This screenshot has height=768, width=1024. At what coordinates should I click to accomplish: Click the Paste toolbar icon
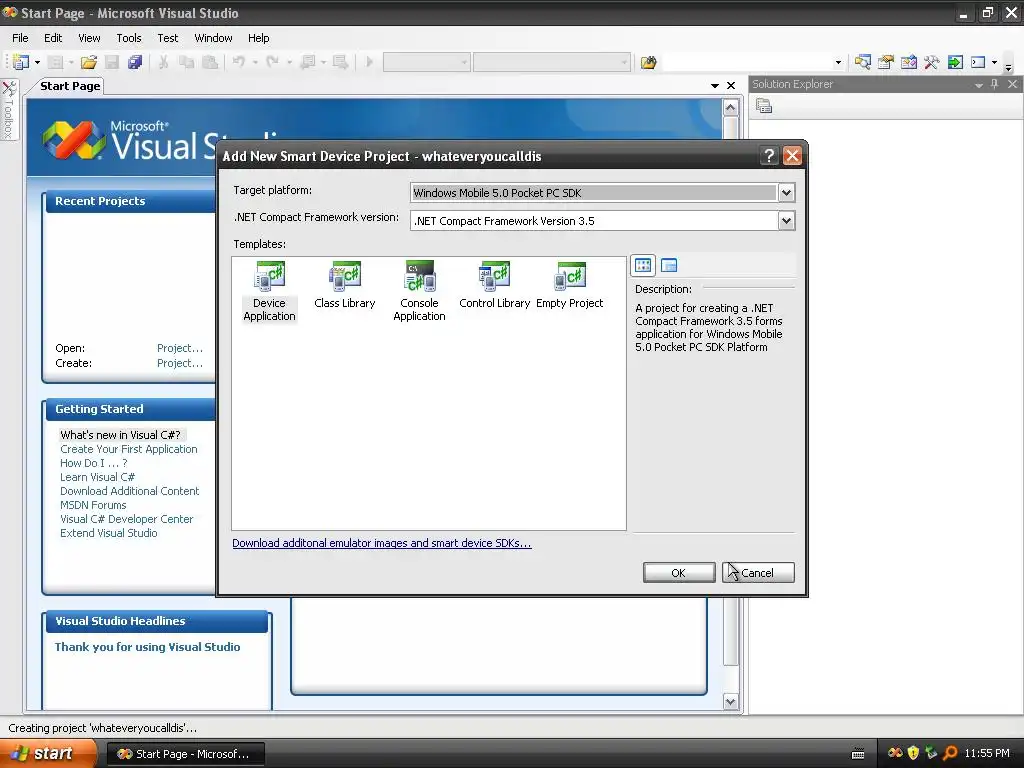point(210,63)
